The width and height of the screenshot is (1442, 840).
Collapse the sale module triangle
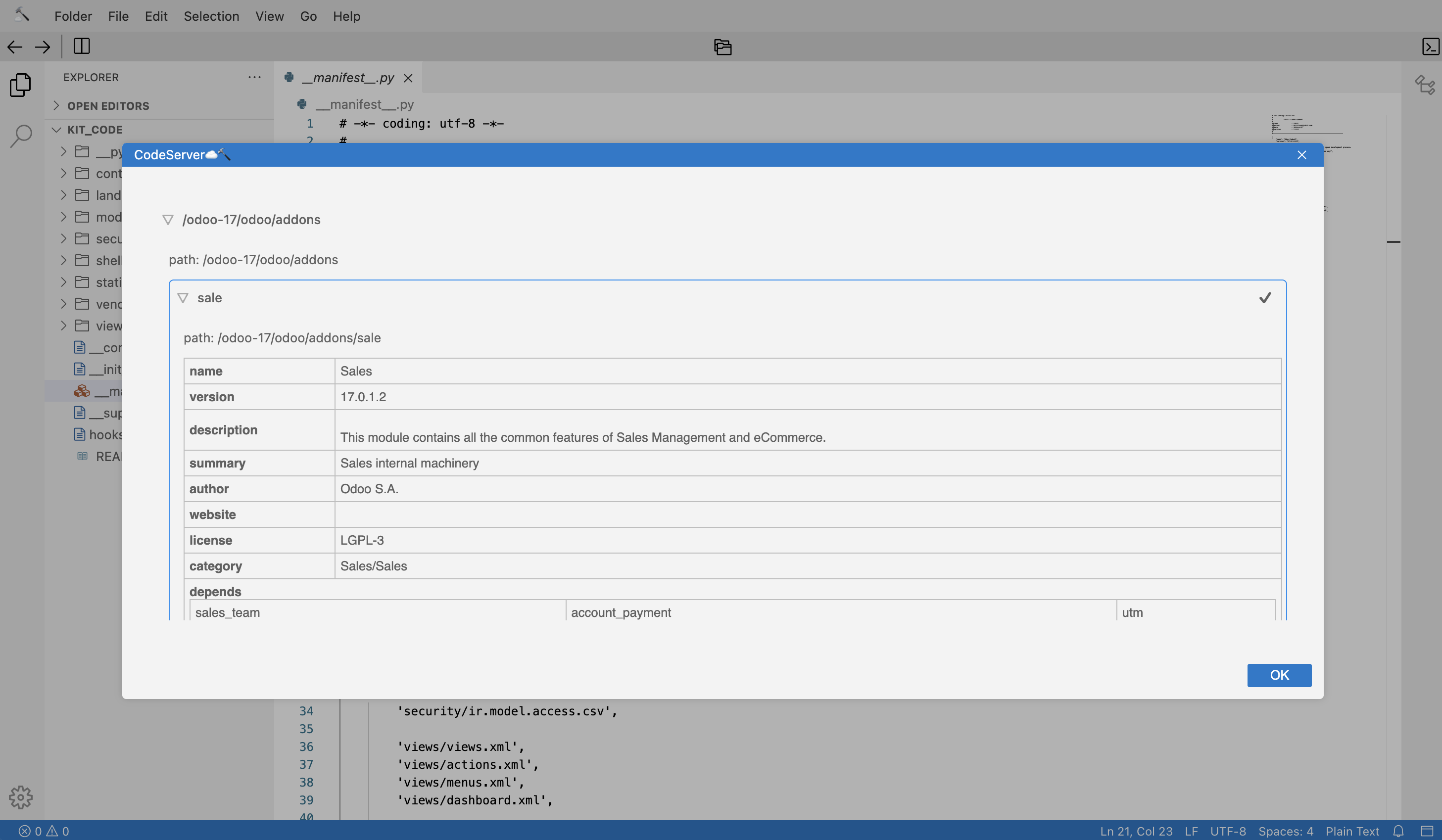click(x=183, y=297)
